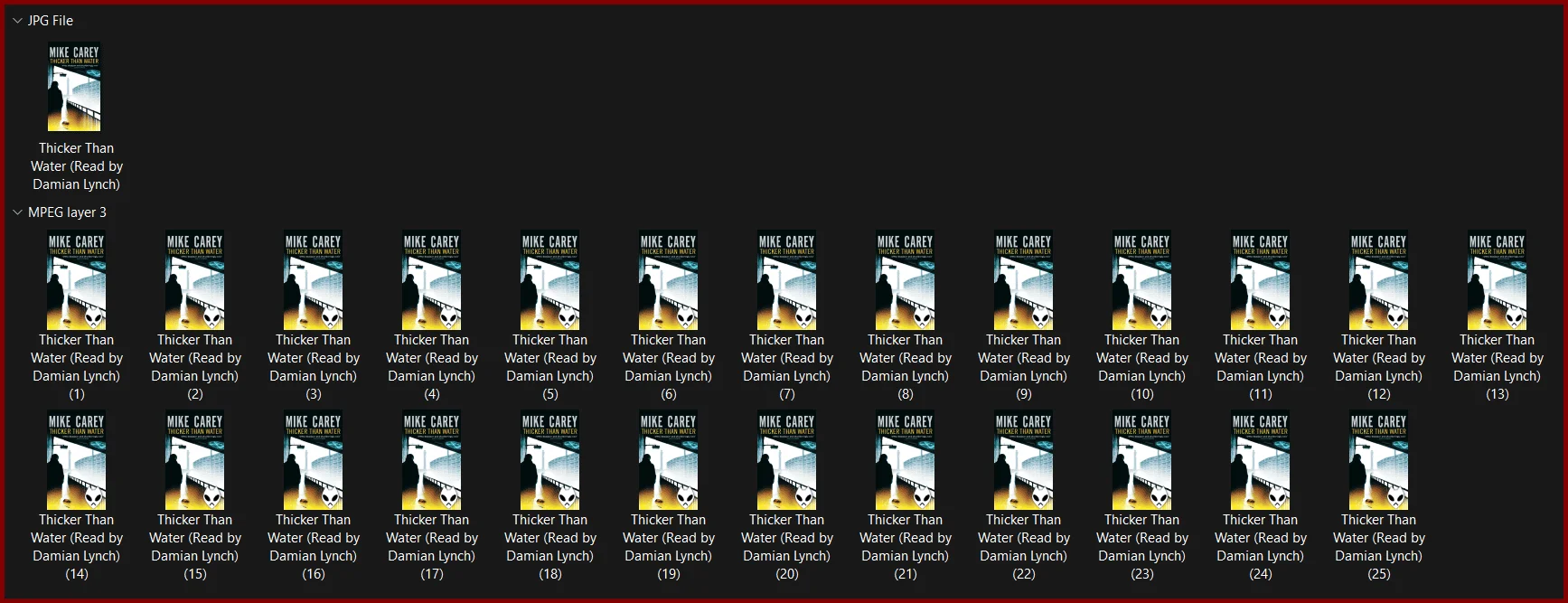This screenshot has height=603, width=1568.
Task: Click file name label ending in (21)
Action: tap(906, 547)
